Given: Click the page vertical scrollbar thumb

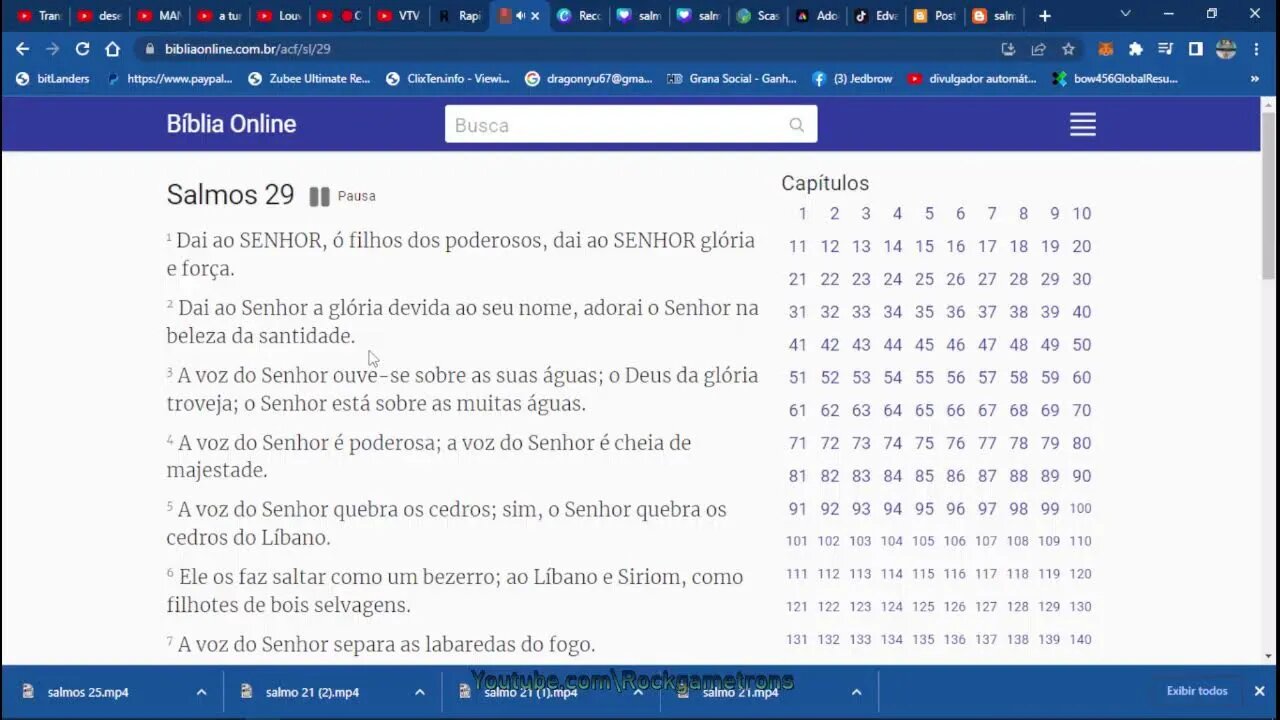Looking at the screenshot, I should point(1269,195).
